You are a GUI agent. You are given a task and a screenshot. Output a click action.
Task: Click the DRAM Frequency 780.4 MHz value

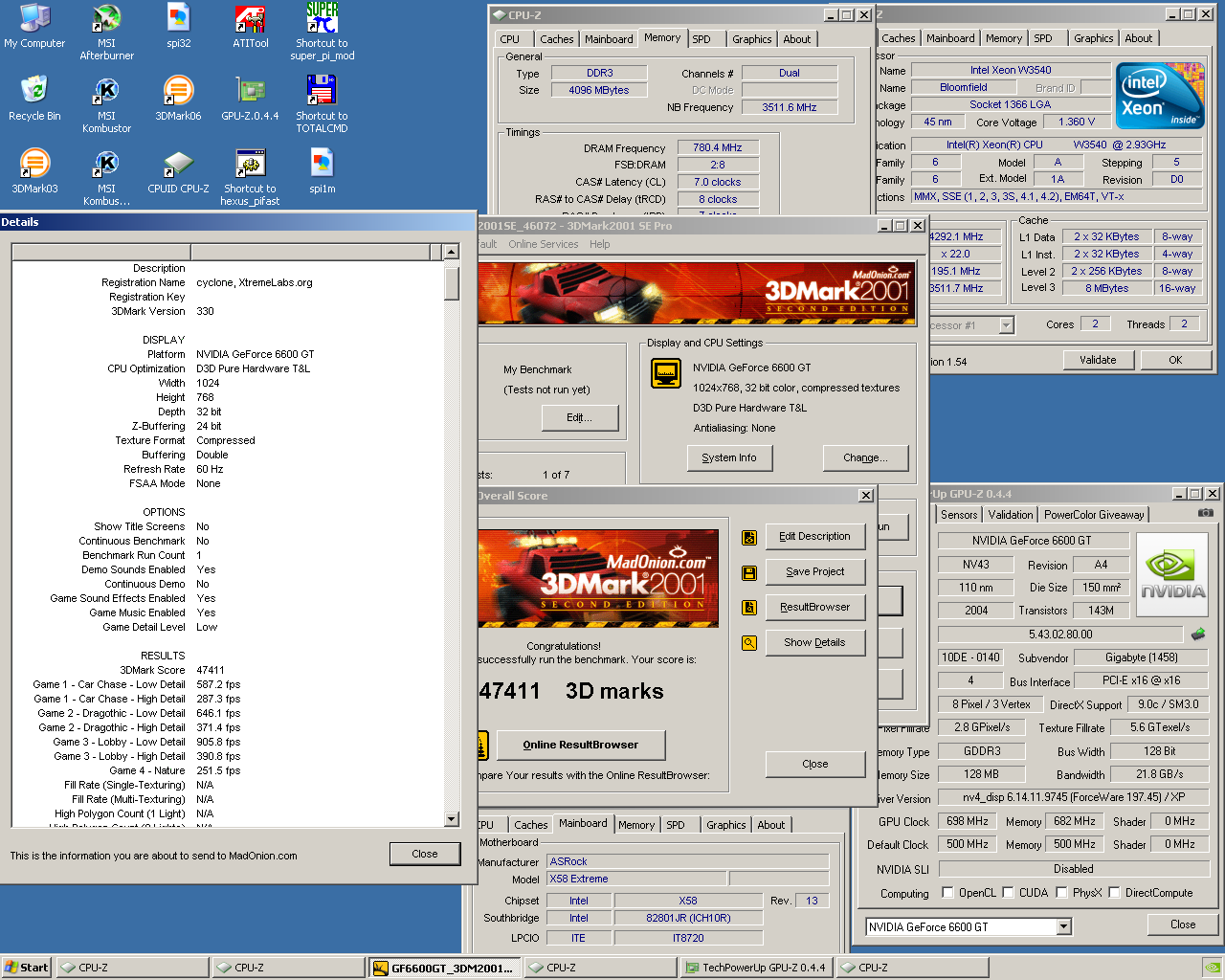tap(718, 147)
